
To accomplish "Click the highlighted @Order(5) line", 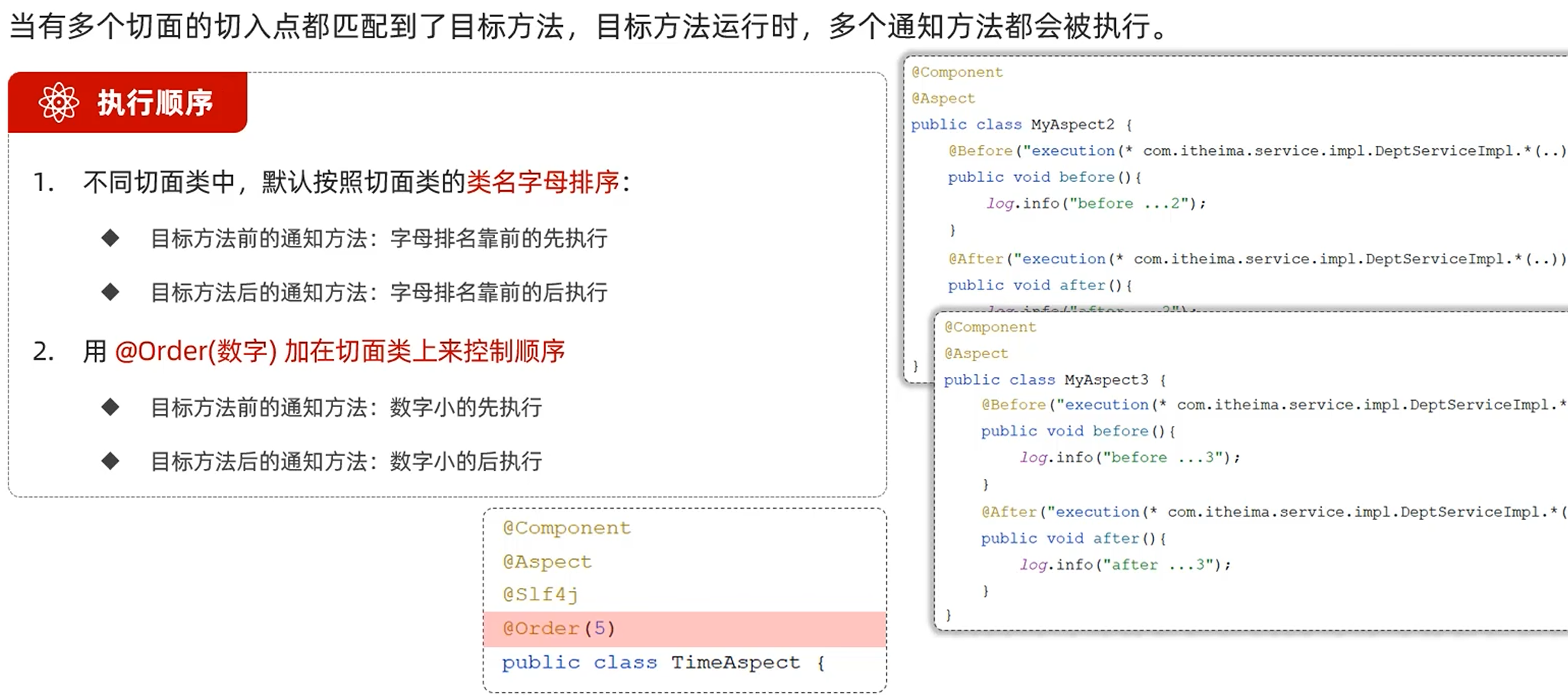I will point(685,629).
